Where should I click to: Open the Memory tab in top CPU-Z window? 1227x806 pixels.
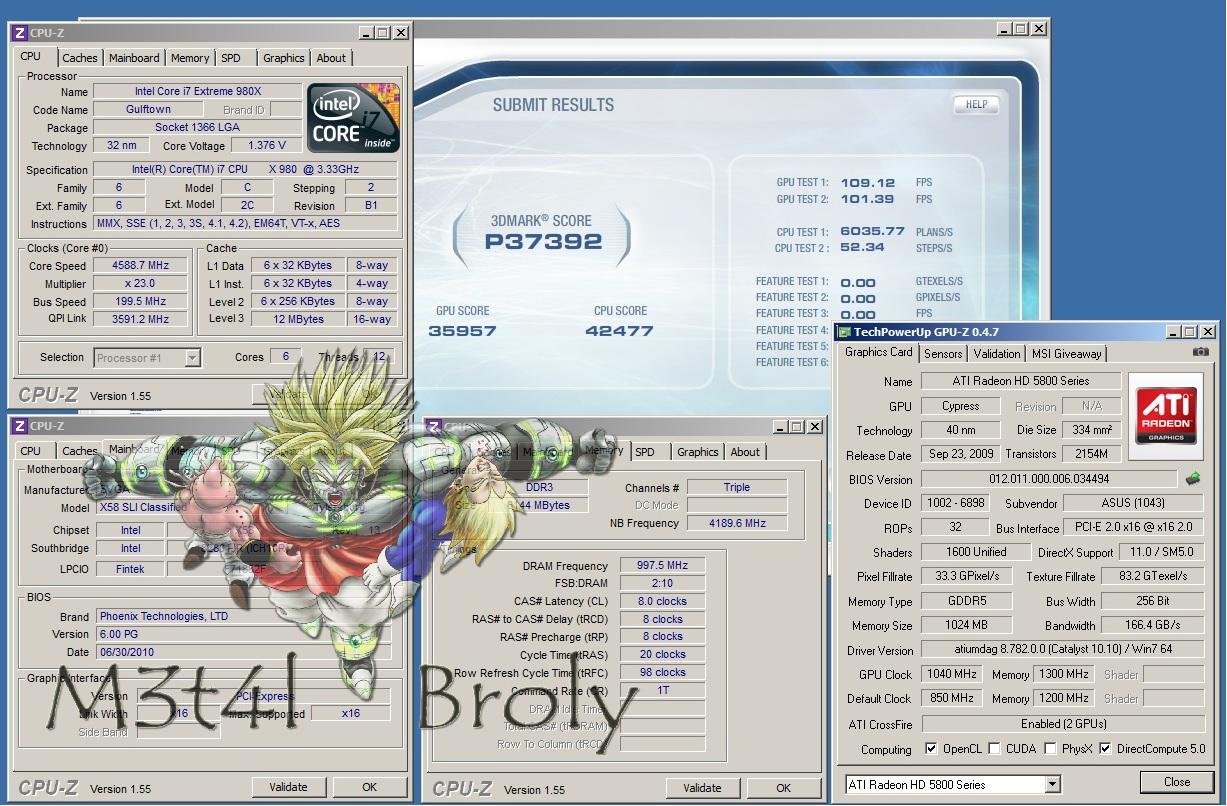(x=190, y=58)
